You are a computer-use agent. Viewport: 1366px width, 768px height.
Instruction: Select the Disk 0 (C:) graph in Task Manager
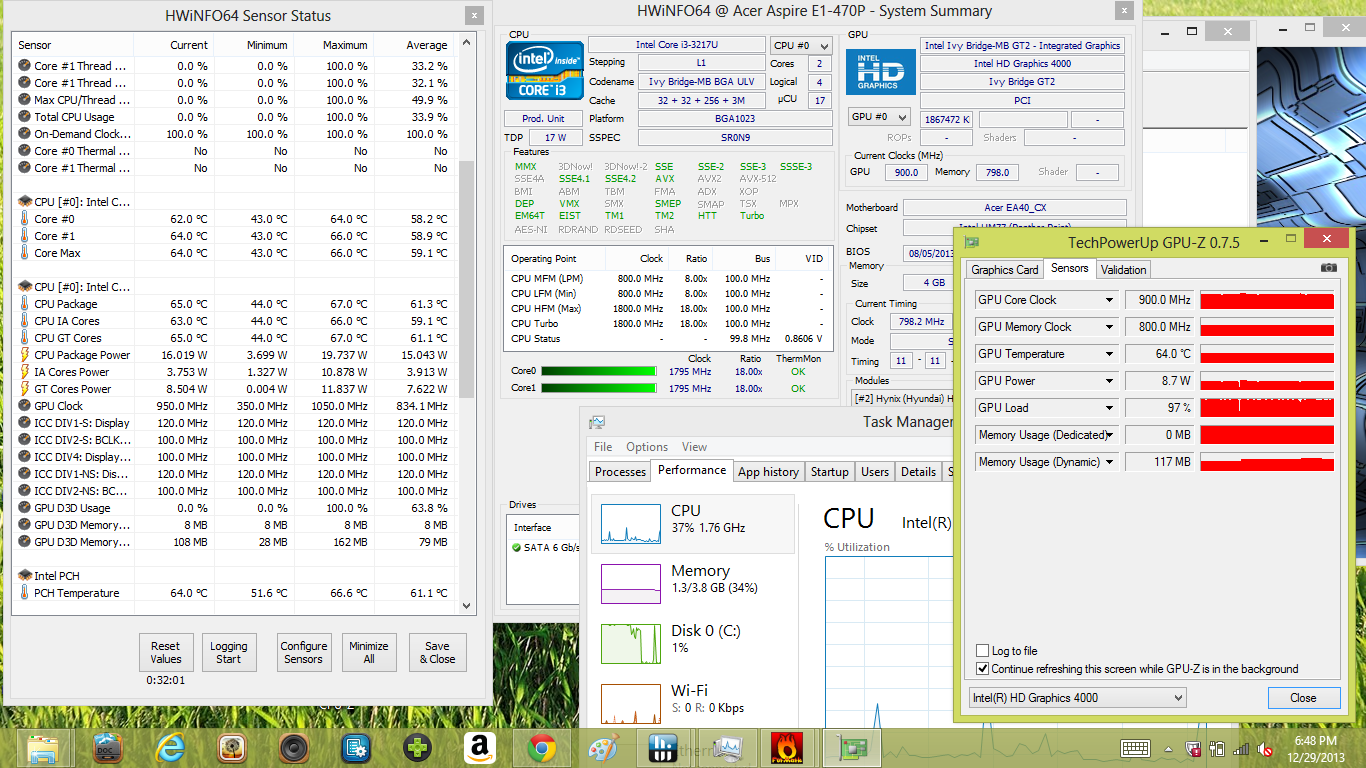click(630, 644)
